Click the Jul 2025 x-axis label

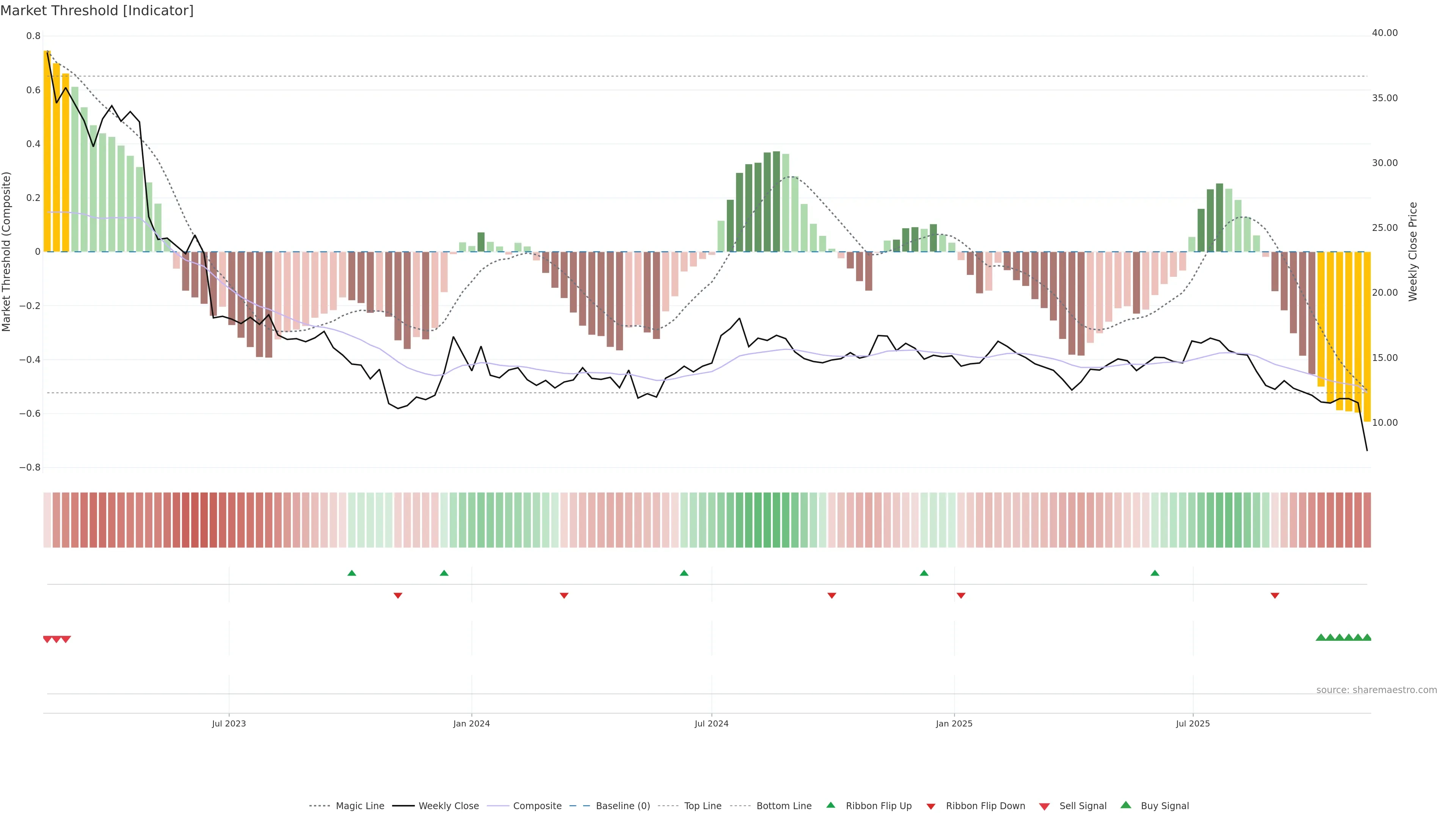pyautogui.click(x=1192, y=723)
